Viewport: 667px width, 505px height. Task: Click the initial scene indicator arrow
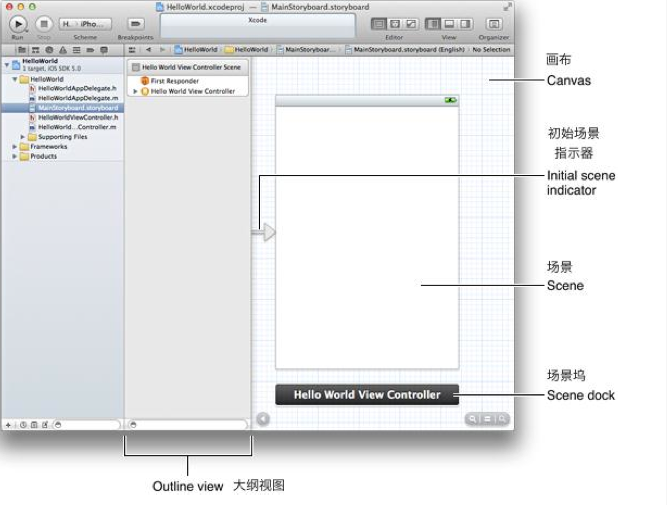pyautogui.click(x=264, y=232)
